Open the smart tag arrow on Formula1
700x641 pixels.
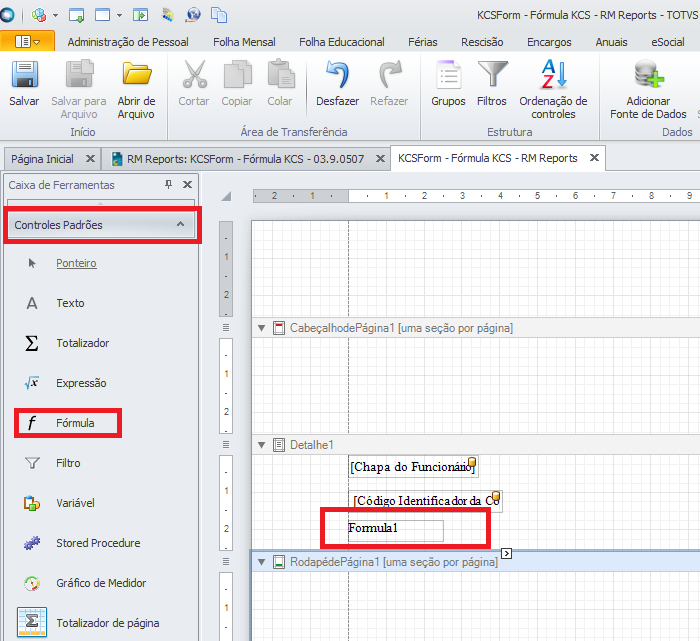click(x=506, y=554)
